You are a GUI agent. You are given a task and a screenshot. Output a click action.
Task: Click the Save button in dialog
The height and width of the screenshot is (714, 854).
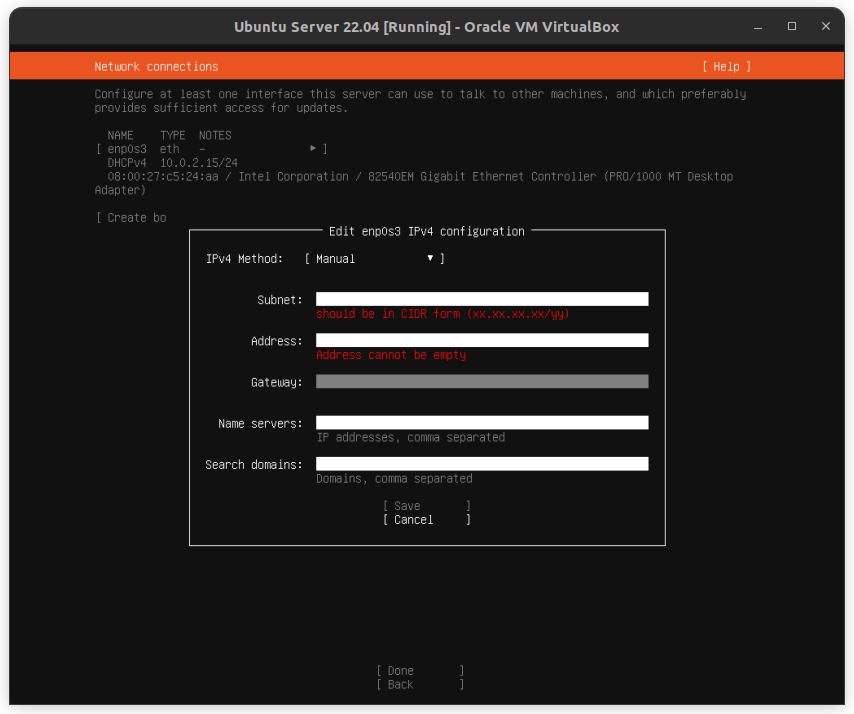[426, 506]
